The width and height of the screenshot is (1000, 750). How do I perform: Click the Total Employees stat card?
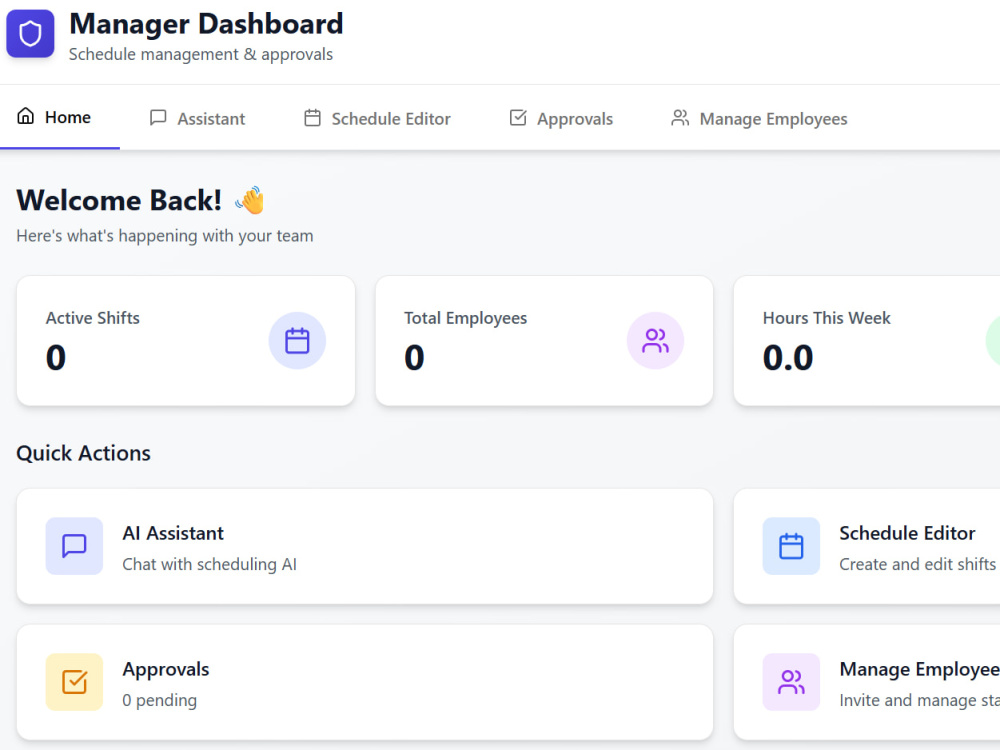[544, 341]
